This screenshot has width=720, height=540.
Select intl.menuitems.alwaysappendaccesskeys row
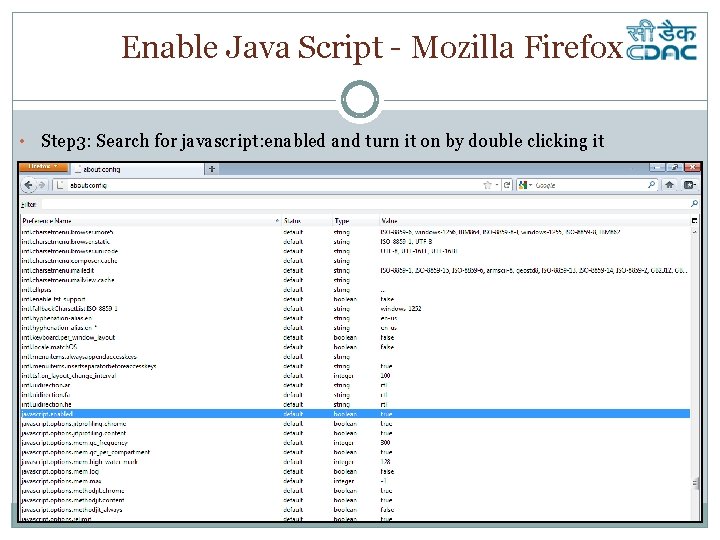coord(355,357)
